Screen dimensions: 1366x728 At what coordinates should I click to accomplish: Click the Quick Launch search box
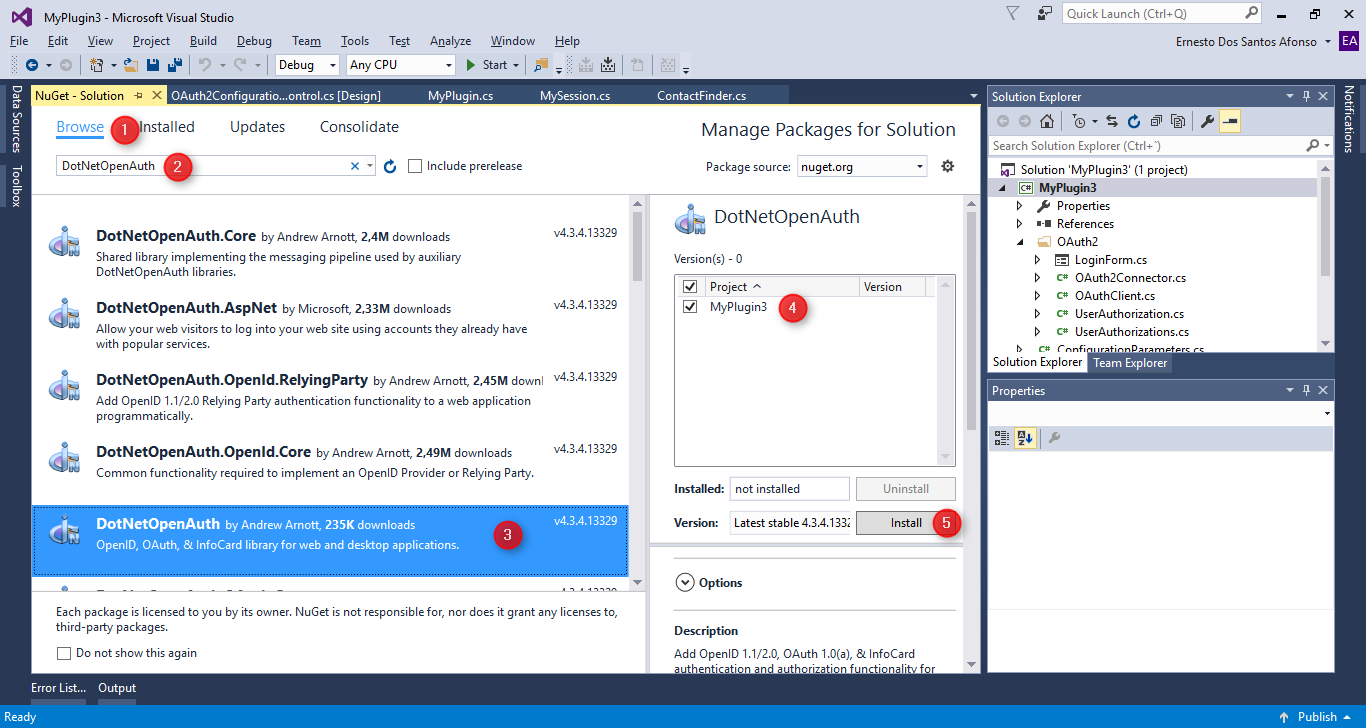(1163, 13)
